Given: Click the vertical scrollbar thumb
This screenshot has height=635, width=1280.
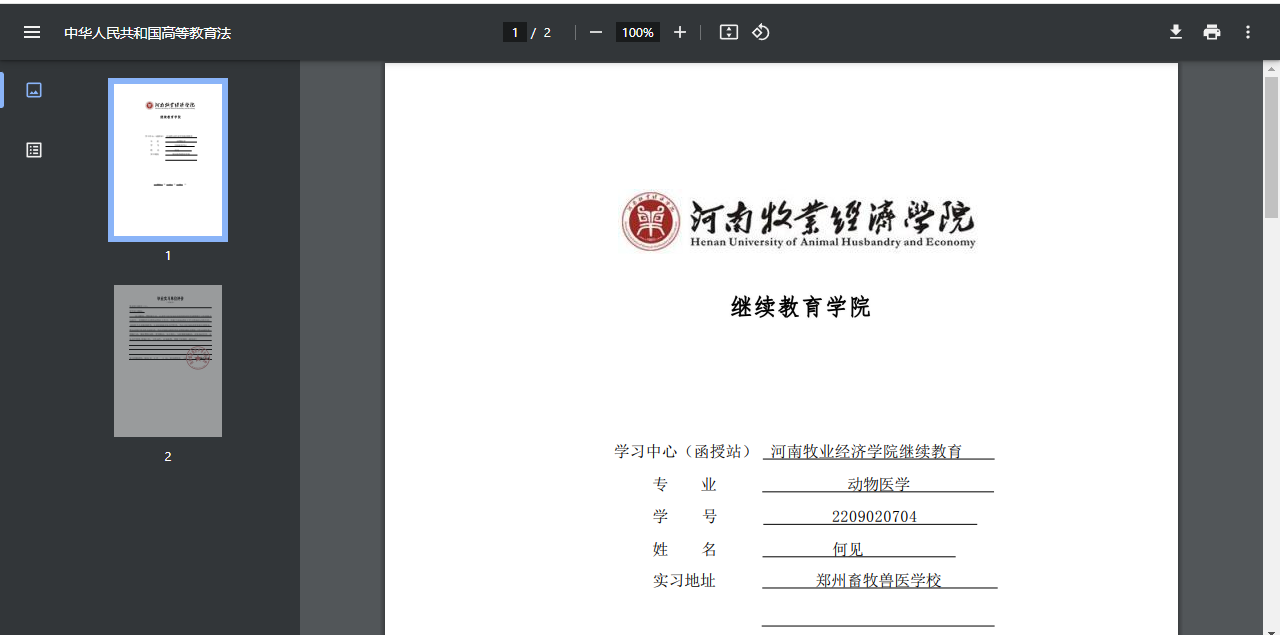Looking at the screenshot, I should click(1271, 145).
